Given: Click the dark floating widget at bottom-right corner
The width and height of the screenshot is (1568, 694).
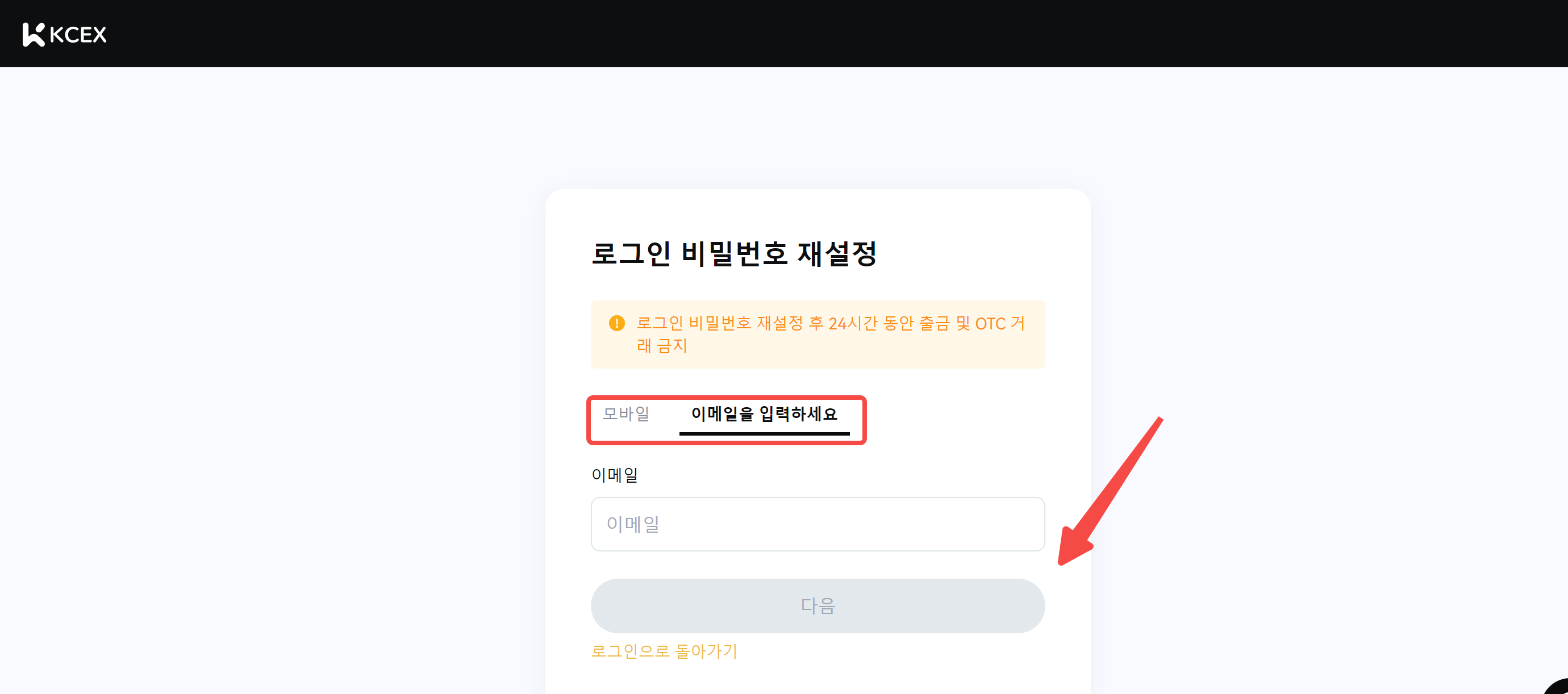Looking at the screenshot, I should tap(1558, 687).
